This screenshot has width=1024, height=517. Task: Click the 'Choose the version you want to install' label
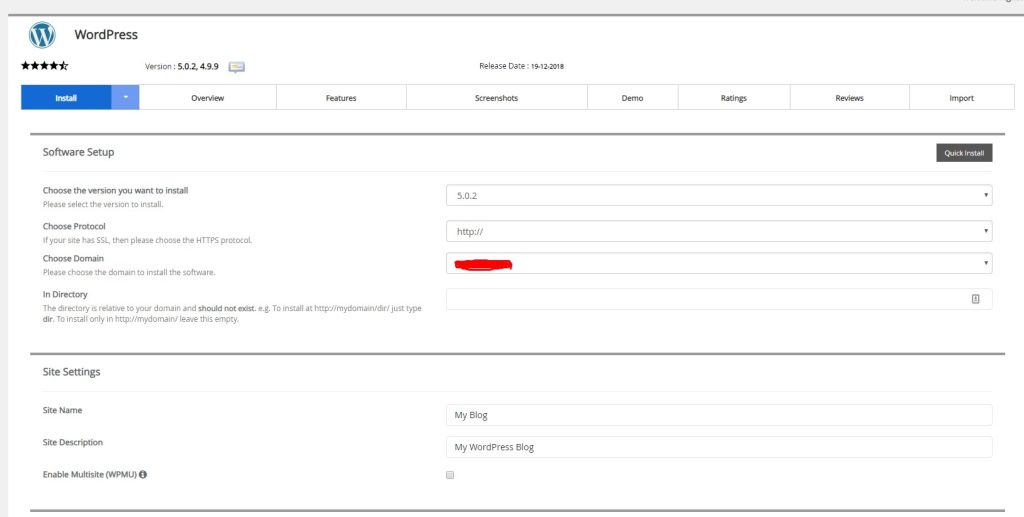tap(116, 191)
